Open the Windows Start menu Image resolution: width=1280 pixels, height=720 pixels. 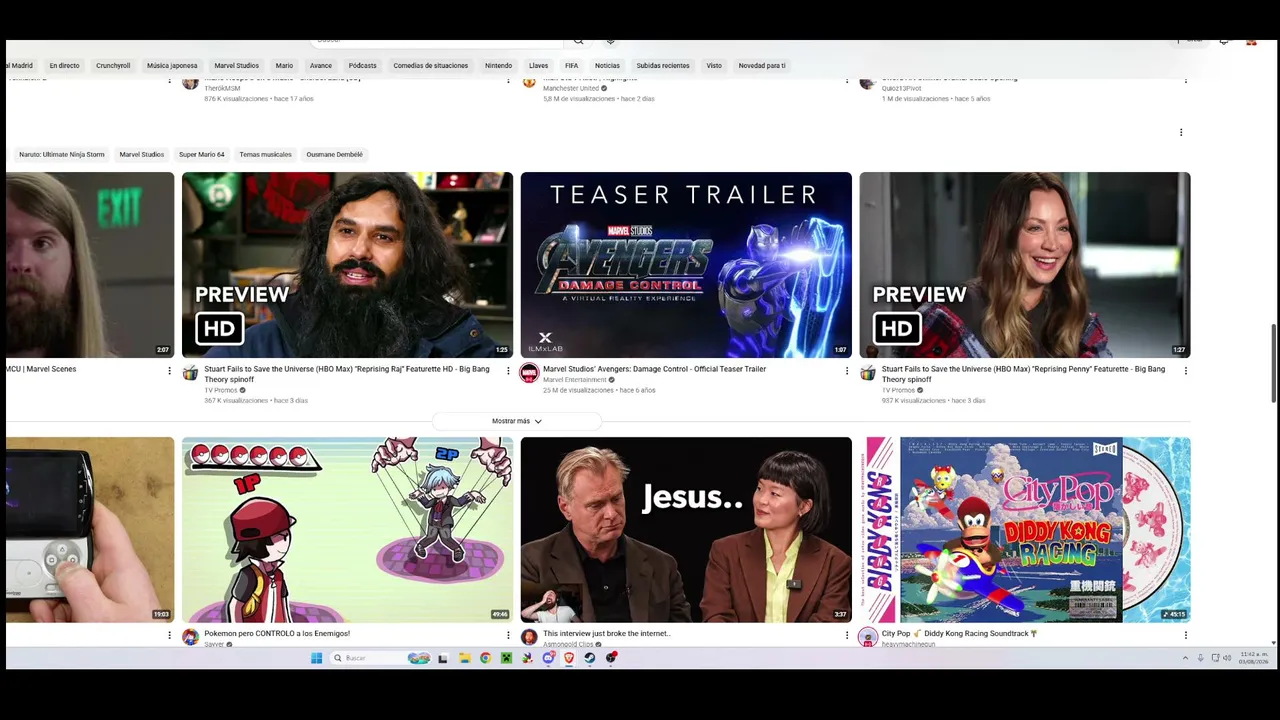[x=316, y=658]
